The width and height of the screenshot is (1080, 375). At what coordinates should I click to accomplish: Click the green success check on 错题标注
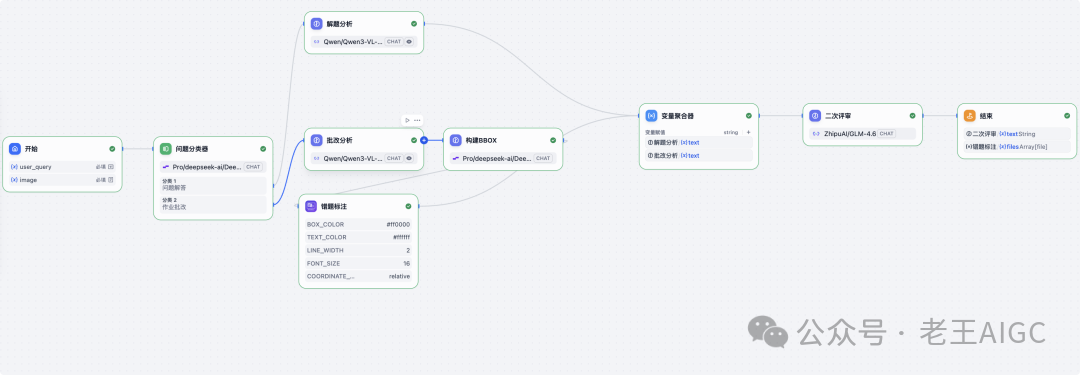(408, 205)
